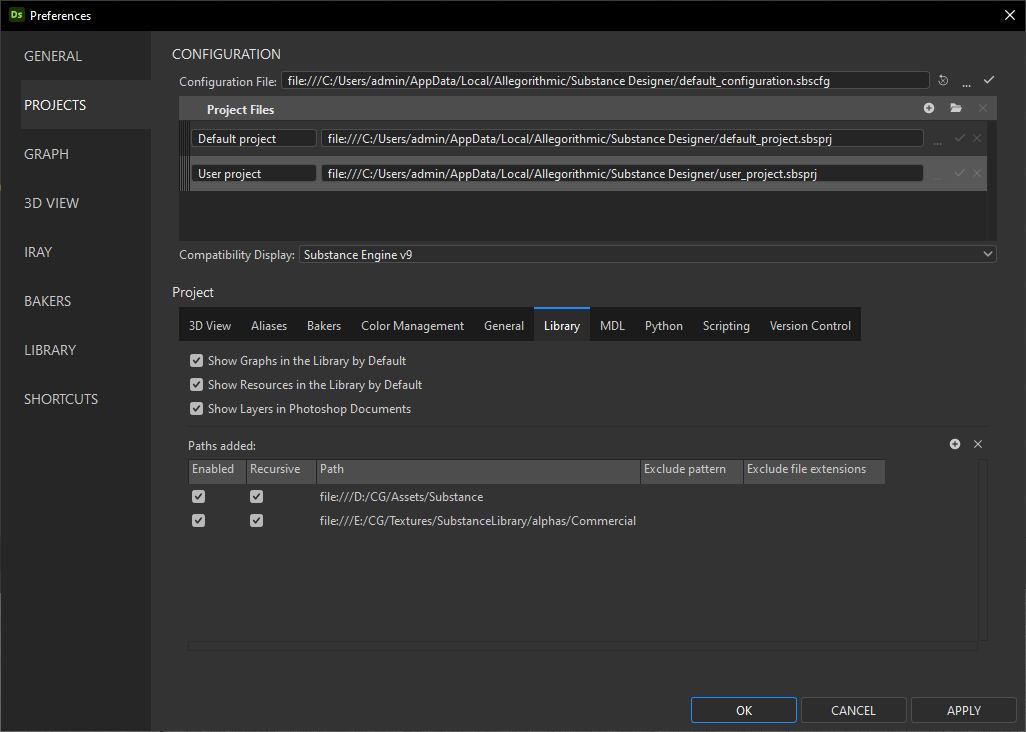Click the paths list vertical scrollbar
1026x732 pixels.
(x=983, y=549)
